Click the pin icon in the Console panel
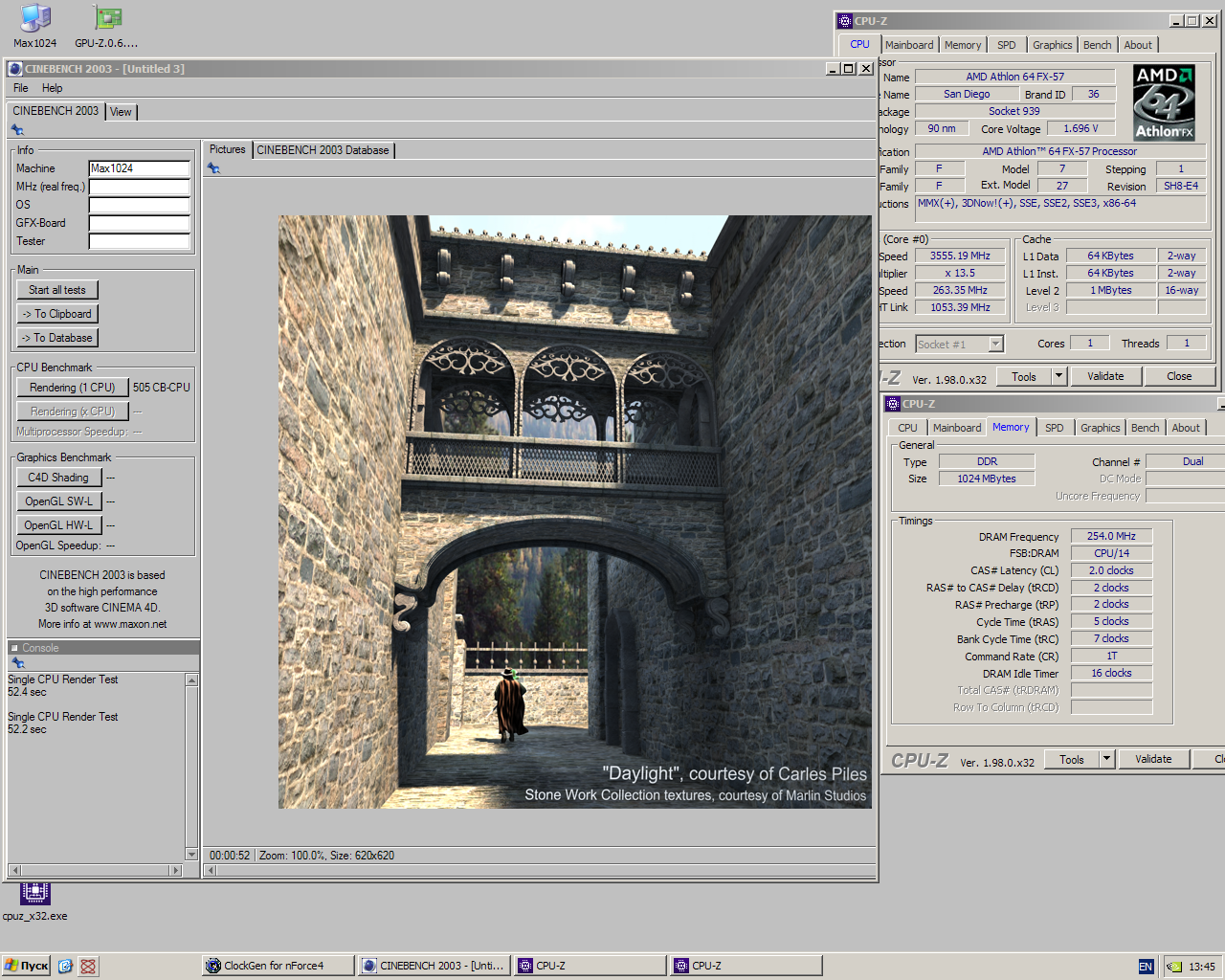The width and height of the screenshot is (1225, 980). pos(17,663)
